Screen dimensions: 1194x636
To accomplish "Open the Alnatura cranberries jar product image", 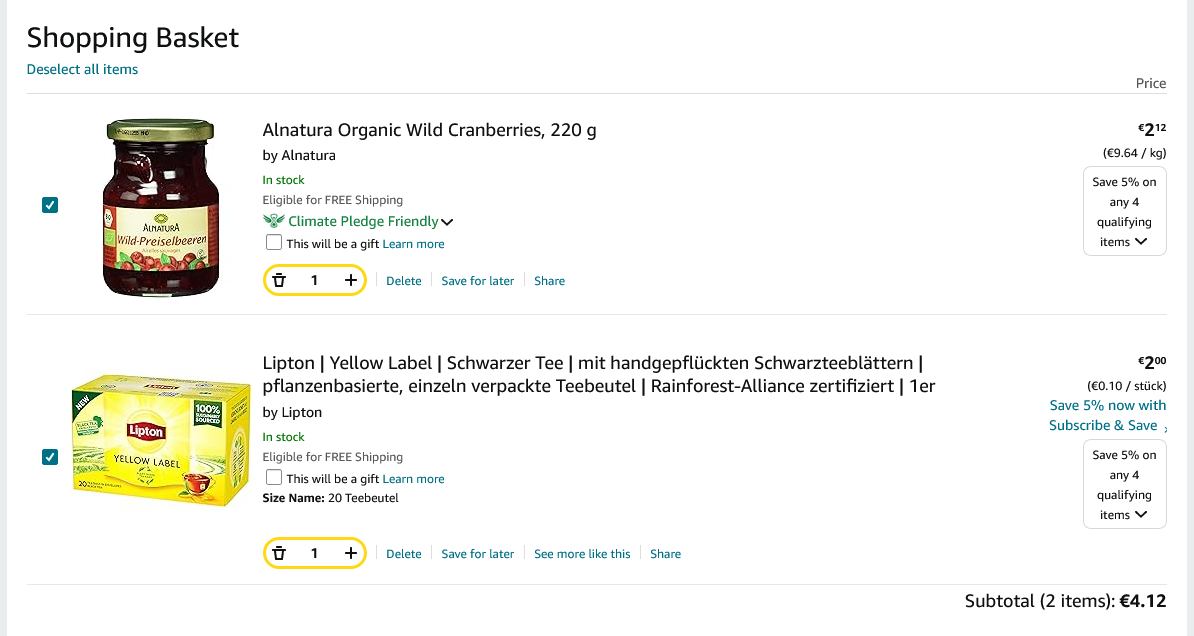I will (161, 207).
